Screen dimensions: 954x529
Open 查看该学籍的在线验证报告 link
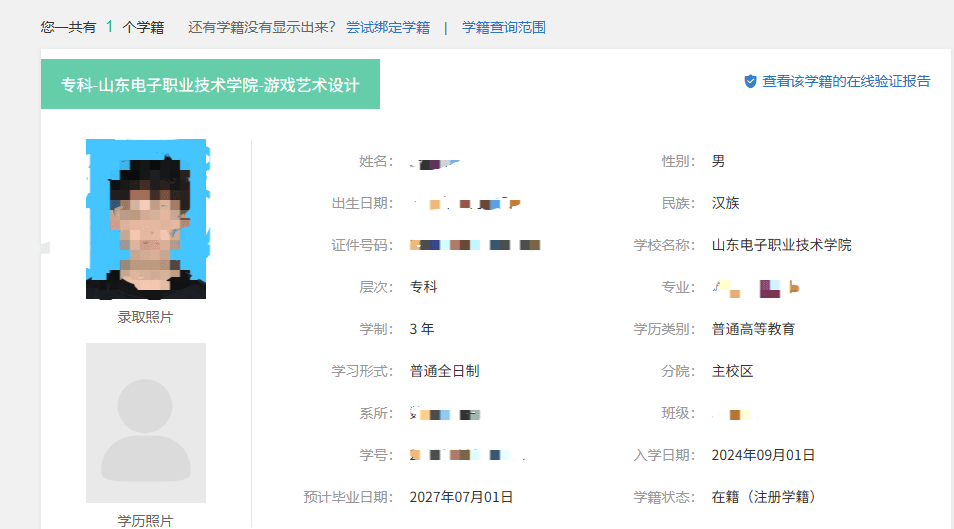point(846,82)
